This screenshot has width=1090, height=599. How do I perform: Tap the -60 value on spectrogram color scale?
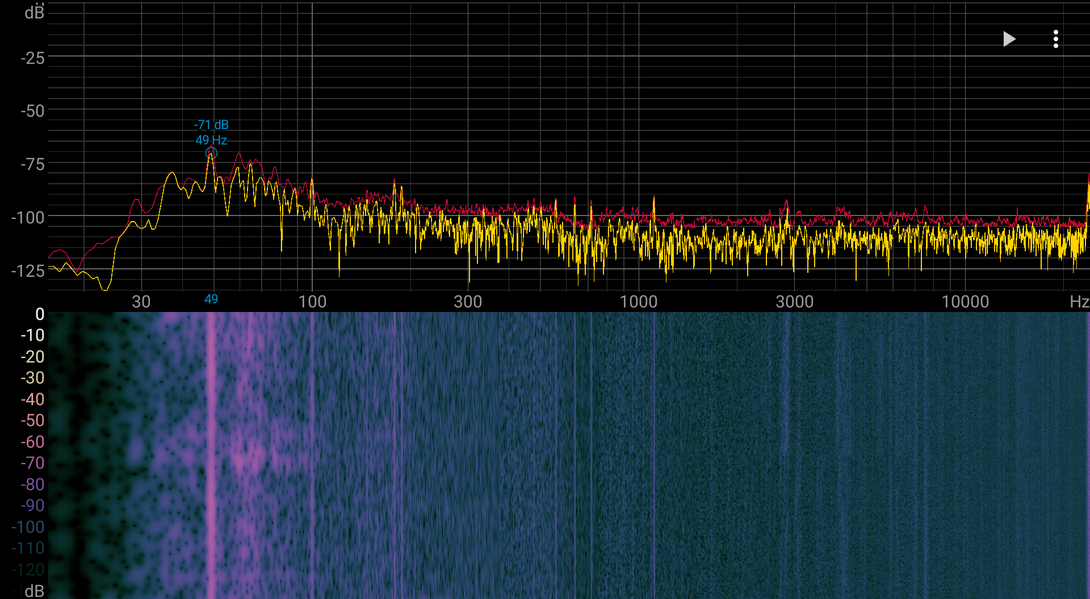tap(33, 442)
